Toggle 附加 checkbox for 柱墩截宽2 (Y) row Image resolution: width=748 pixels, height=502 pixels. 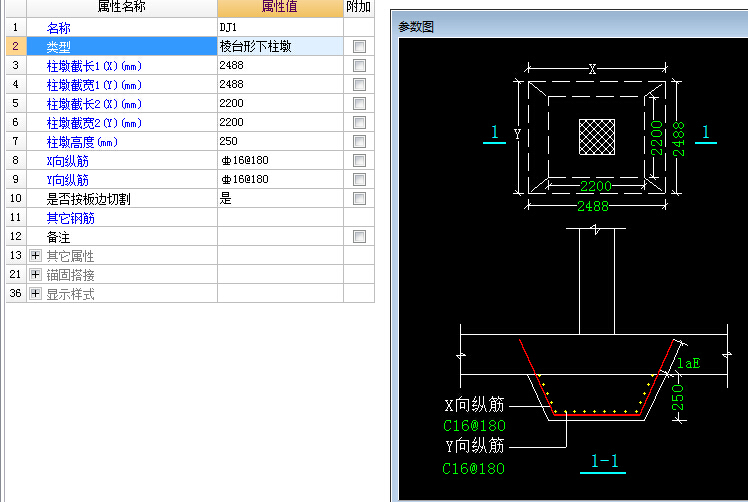coord(359,123)
